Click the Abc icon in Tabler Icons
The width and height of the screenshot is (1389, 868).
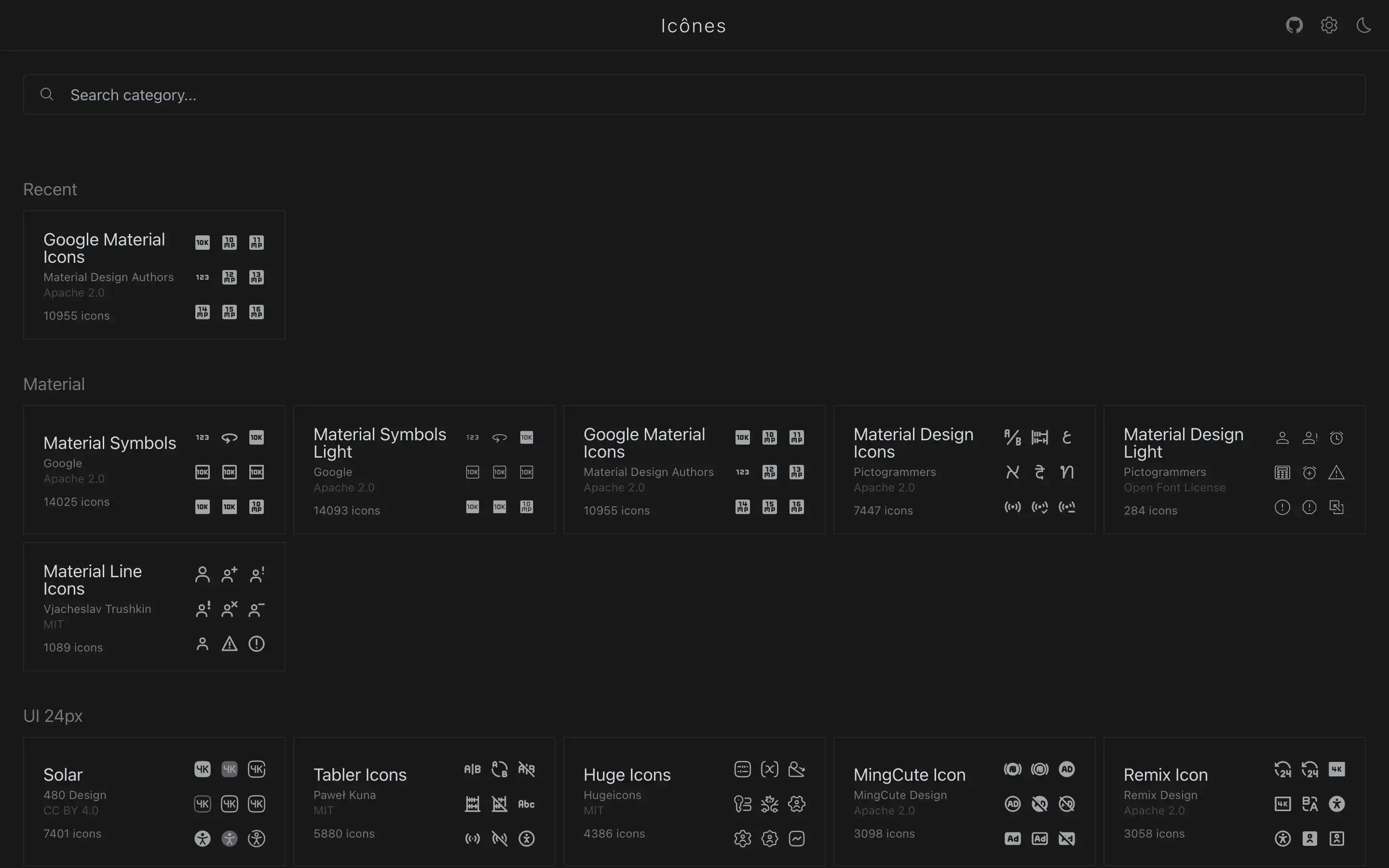[526, 804]
